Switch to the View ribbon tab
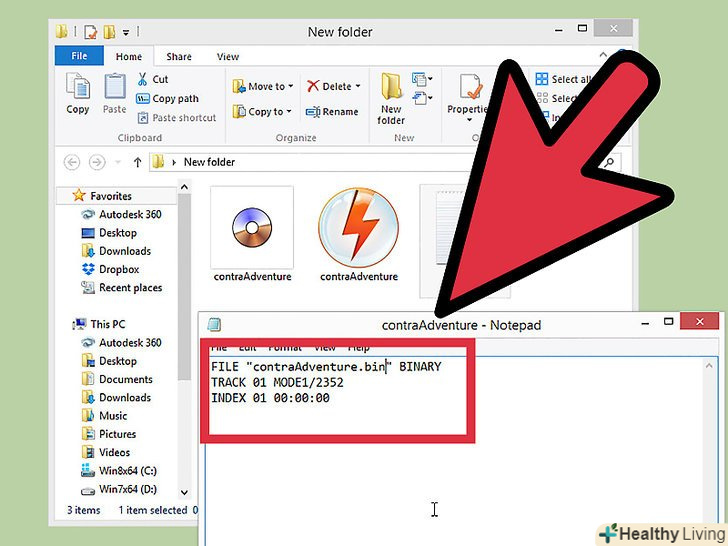The image size is (728, 546). pyautogui.click(x=228, y=57)
